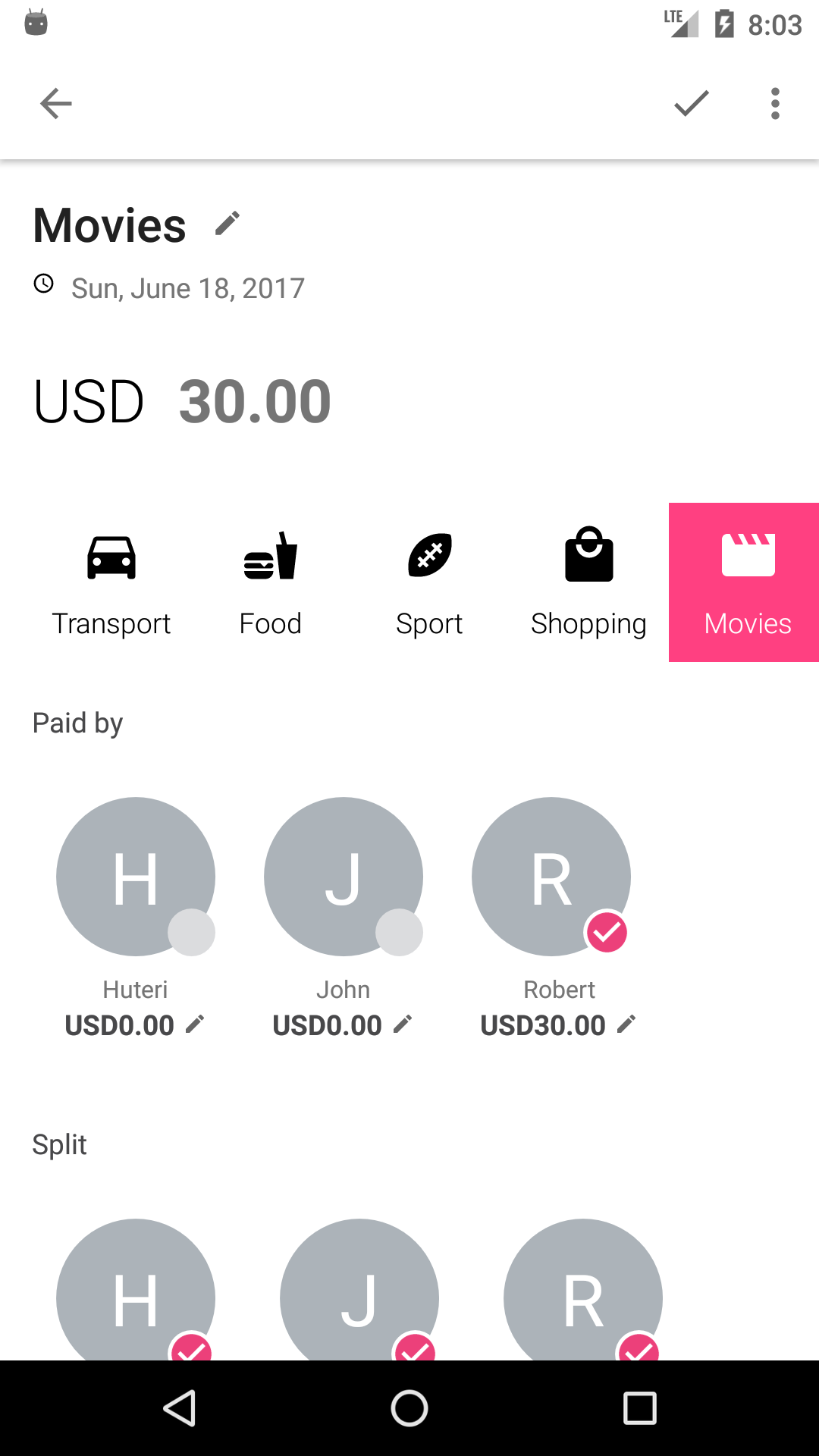The image size is (819, 1456).
Task: Tap the back arrow icon
Action: [56, 103]
